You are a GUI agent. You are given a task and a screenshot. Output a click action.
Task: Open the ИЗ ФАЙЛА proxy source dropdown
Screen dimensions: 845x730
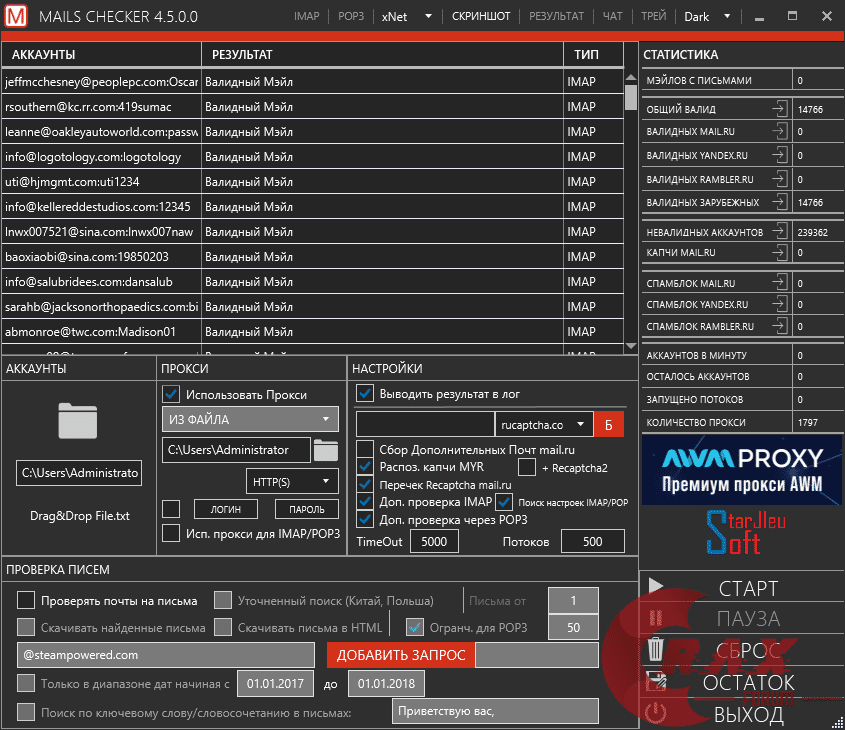tap(250, 419)
